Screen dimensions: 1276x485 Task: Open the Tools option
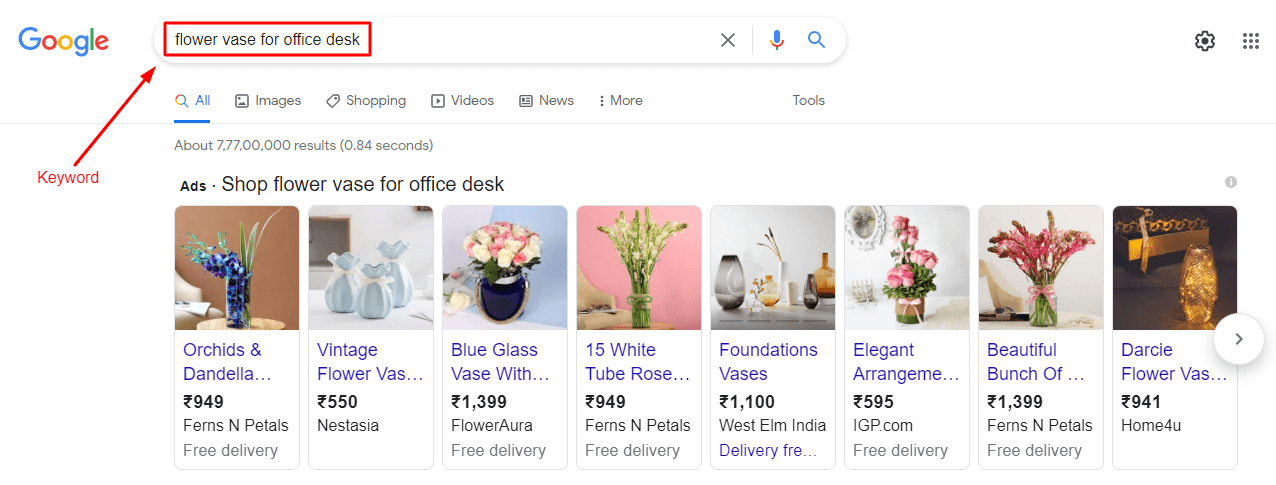809,101
